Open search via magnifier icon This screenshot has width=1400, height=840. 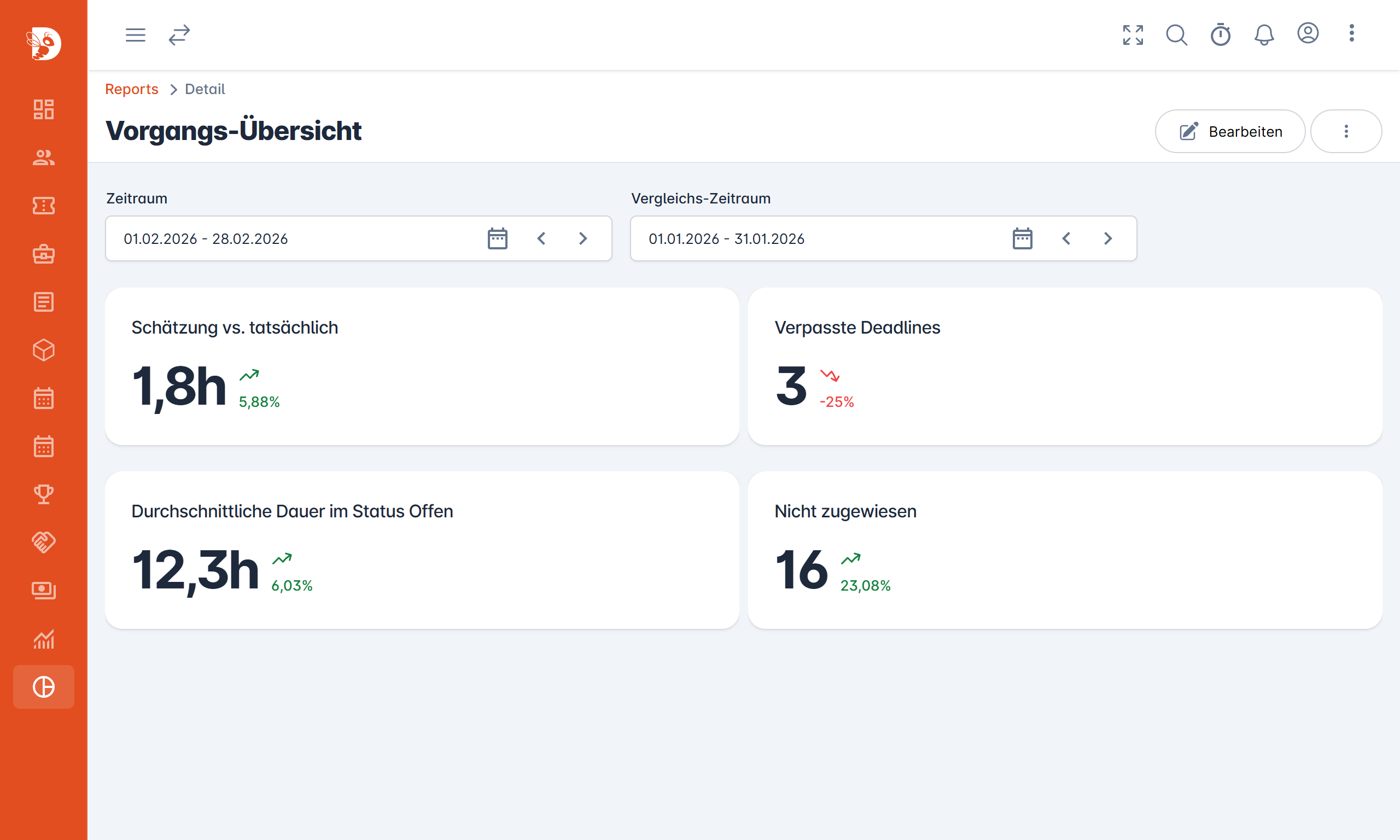1176,35
